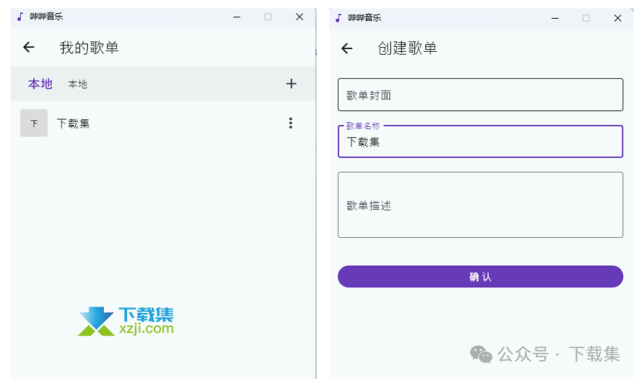This screenshot has height=379, width=640.
Task: Click the music note icon in 我的歌单 title bar
Action: point(20,17)
